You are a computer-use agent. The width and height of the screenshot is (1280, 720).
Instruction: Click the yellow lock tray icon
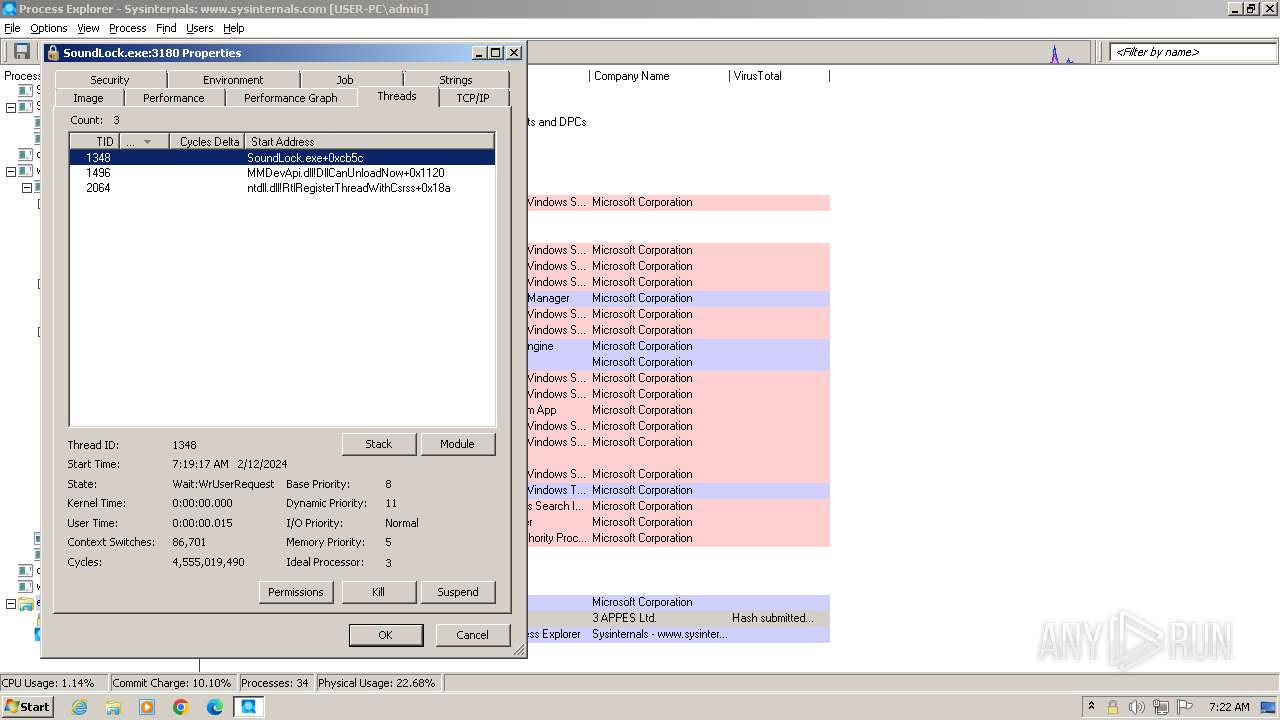click(x=1112, y=707)
